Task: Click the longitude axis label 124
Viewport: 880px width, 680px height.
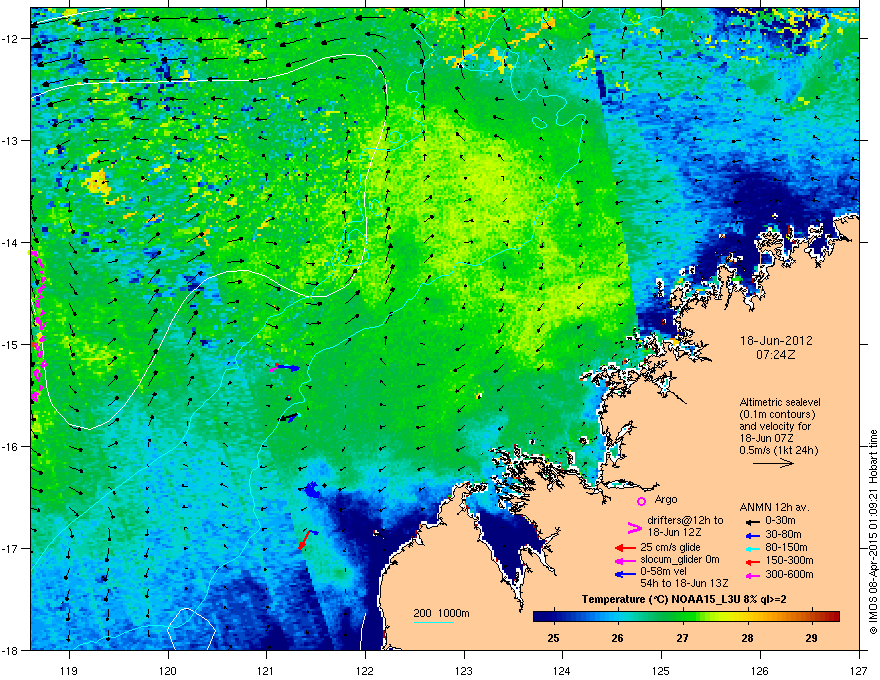Action: (x=562, y=671)
